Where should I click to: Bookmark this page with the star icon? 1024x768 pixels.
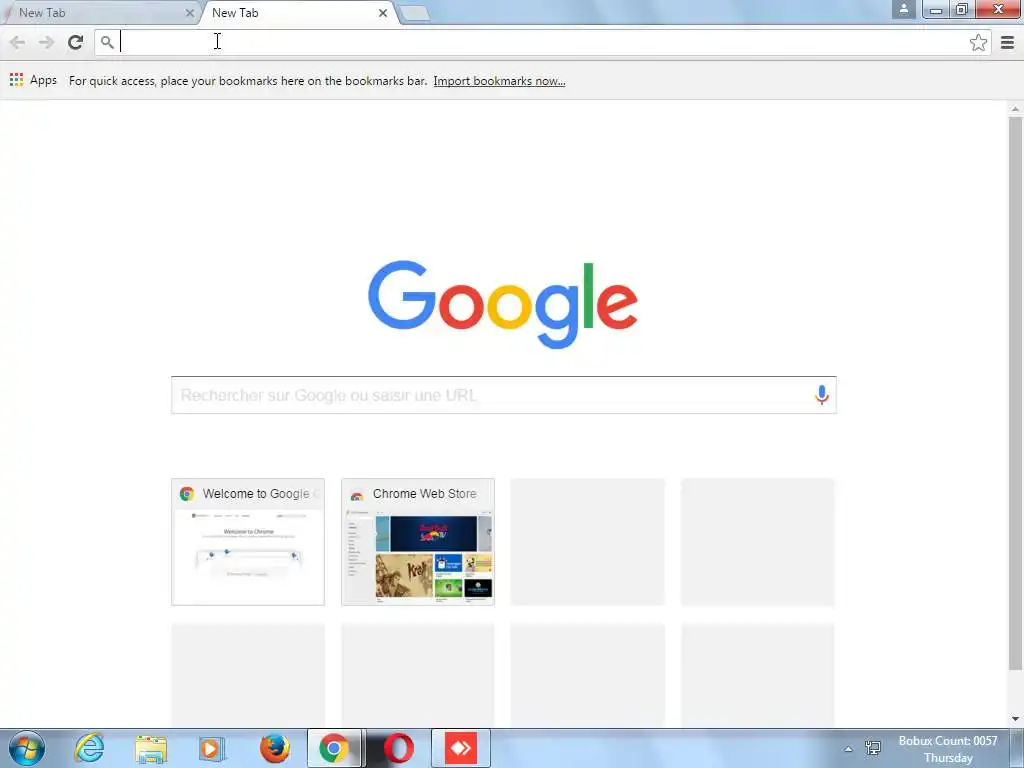(x=978, y=42)
